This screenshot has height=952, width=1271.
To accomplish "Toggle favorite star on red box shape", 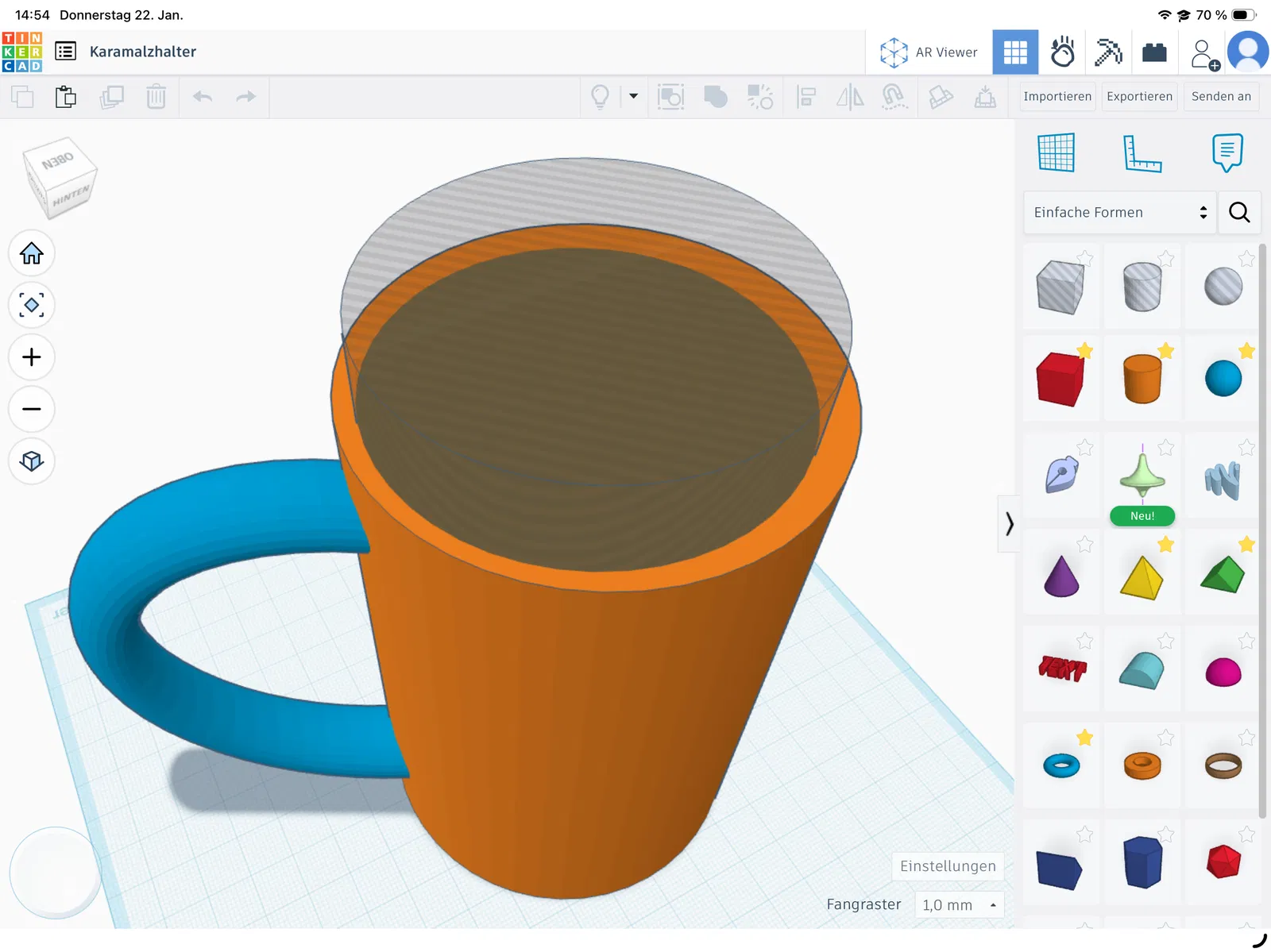I will pyautogui.click(x=1084, y=351).
